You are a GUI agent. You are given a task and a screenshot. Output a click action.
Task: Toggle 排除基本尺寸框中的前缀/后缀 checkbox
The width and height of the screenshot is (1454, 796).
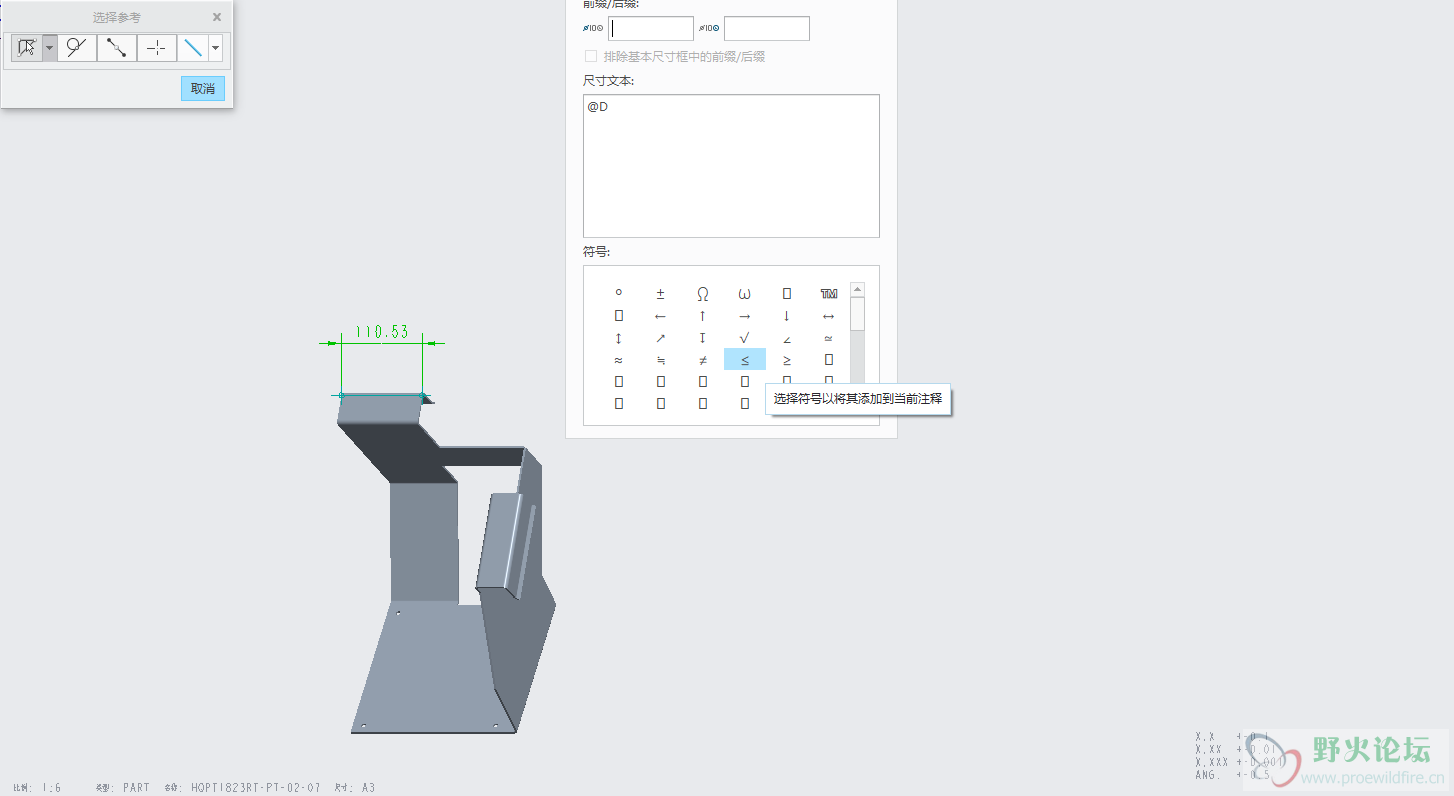tap(591, 57)
